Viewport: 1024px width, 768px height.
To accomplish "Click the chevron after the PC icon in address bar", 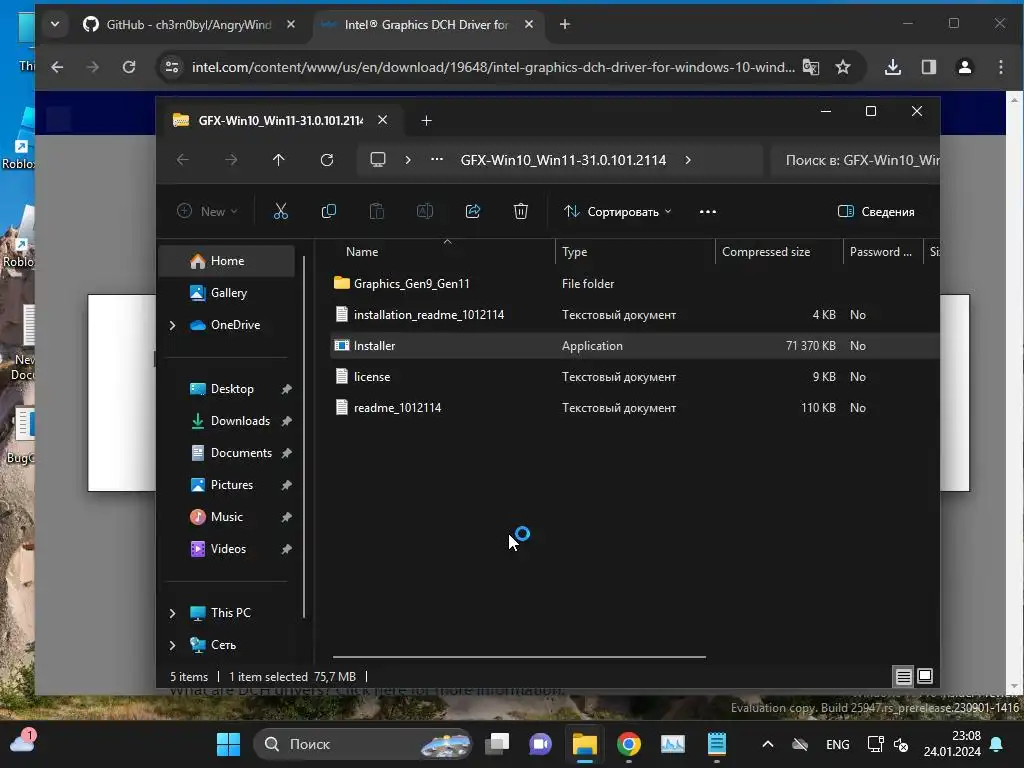I will click(x=408, y=160).
